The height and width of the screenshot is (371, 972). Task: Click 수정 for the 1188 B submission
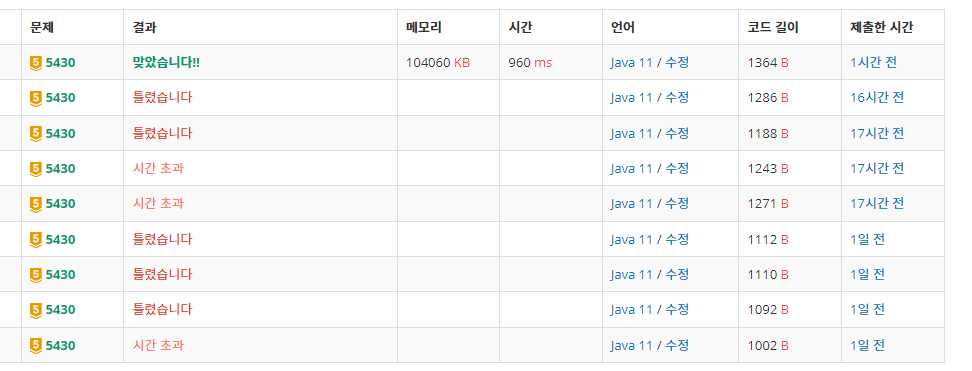(x=677, y=133)
